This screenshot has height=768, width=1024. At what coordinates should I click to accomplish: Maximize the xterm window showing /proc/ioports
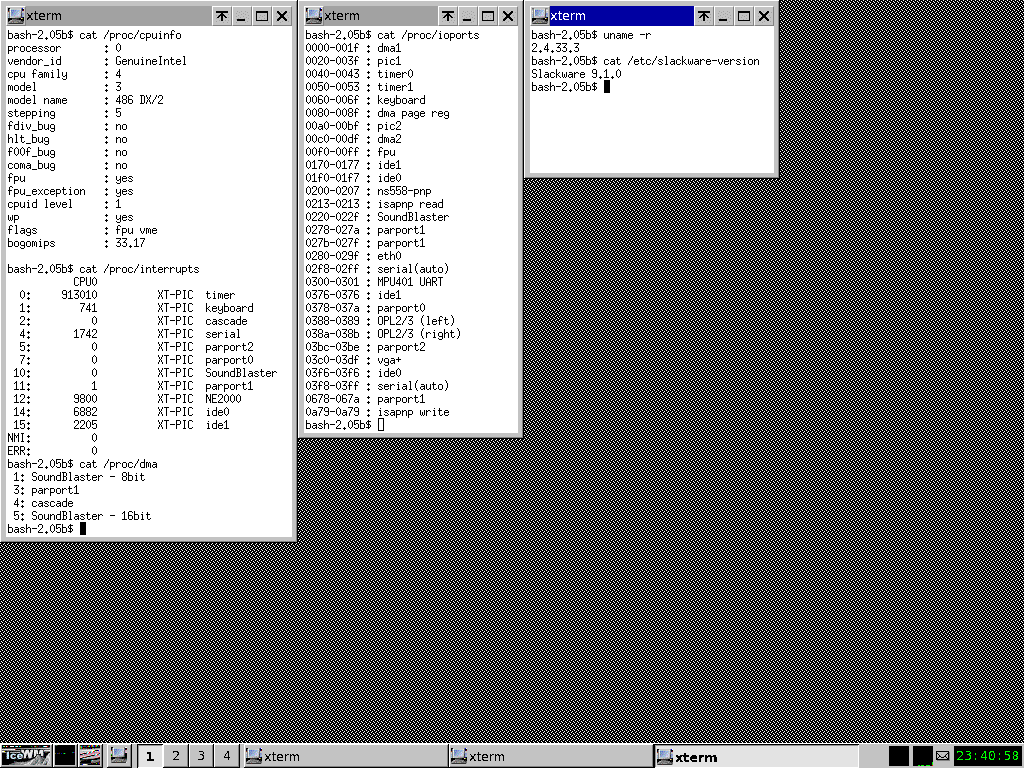[488, 16]
